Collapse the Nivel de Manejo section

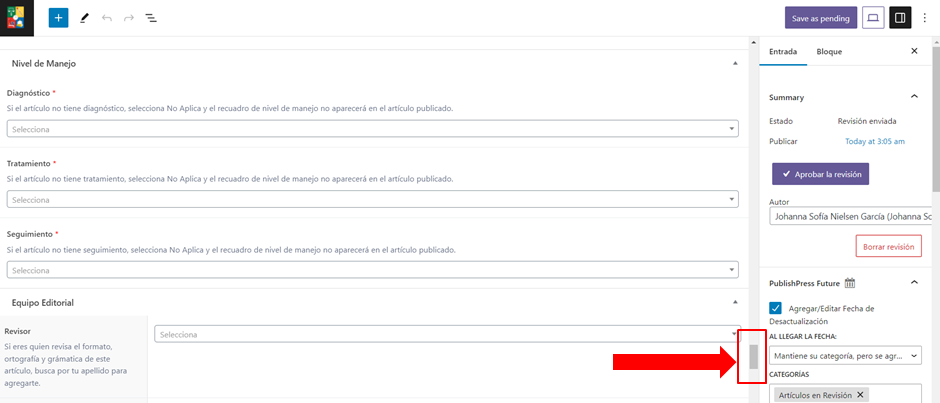tap(736, 64)
